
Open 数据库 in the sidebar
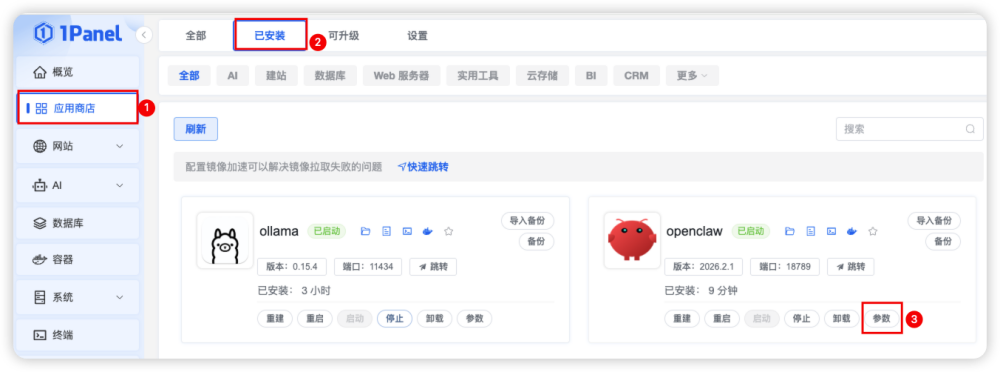(x=78, y=223)
